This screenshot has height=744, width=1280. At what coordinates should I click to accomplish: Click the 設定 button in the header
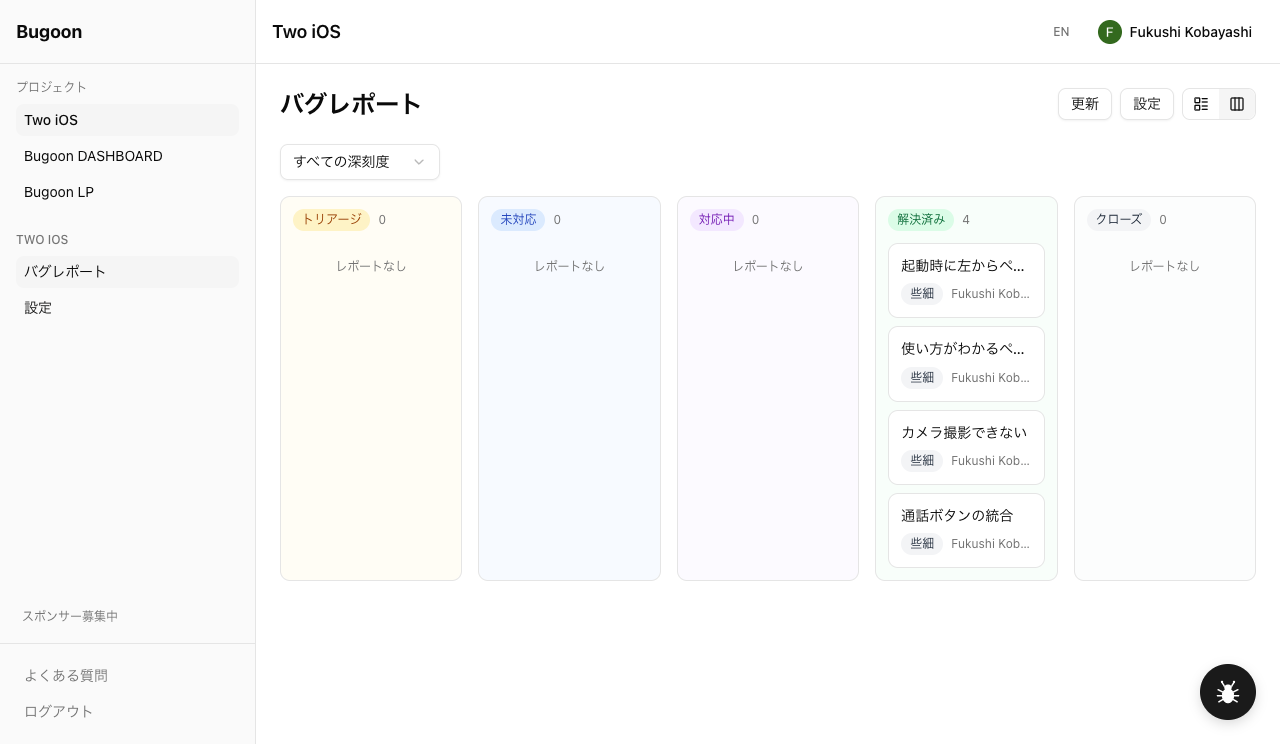[1147, 104]
